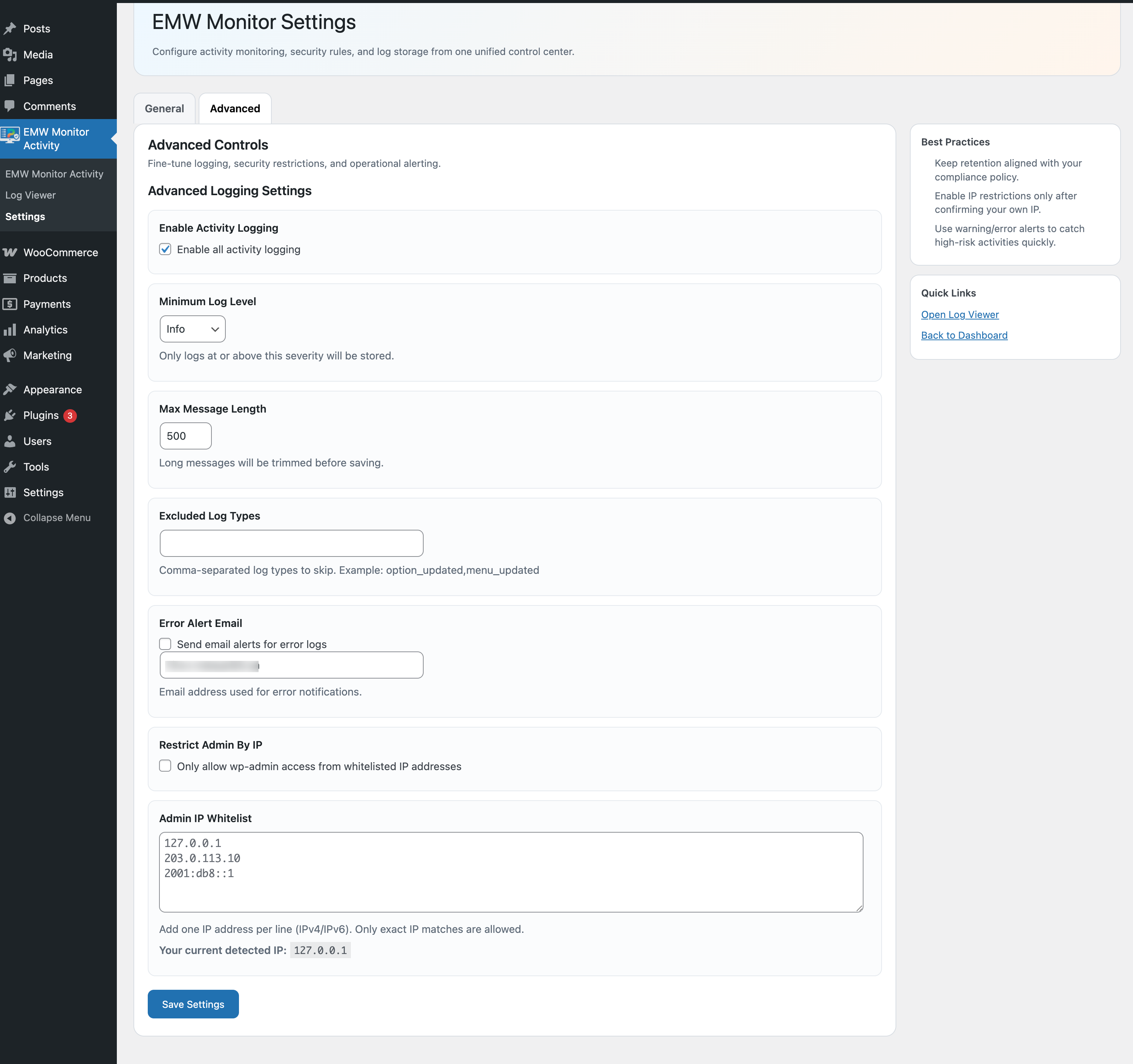Follow the Back to Dashboard link
This screenshot has width=1133, height=1064.
(964, 335)
